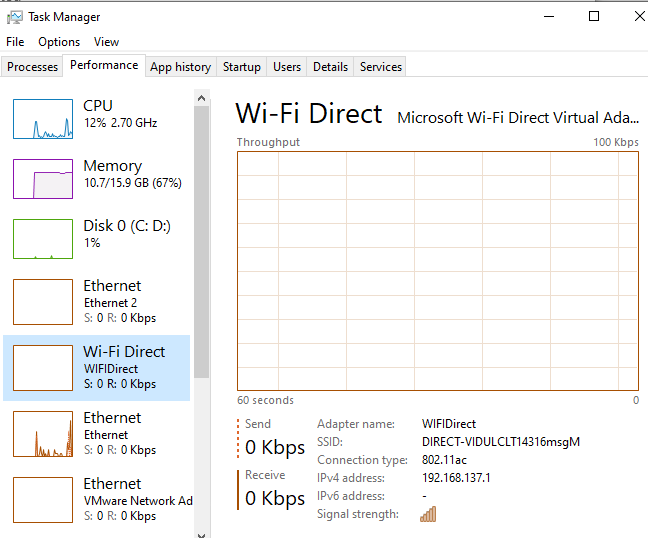648x538 pixels.
Task: Click the 'Ethernet 2' adapter name
Action: 110,303
